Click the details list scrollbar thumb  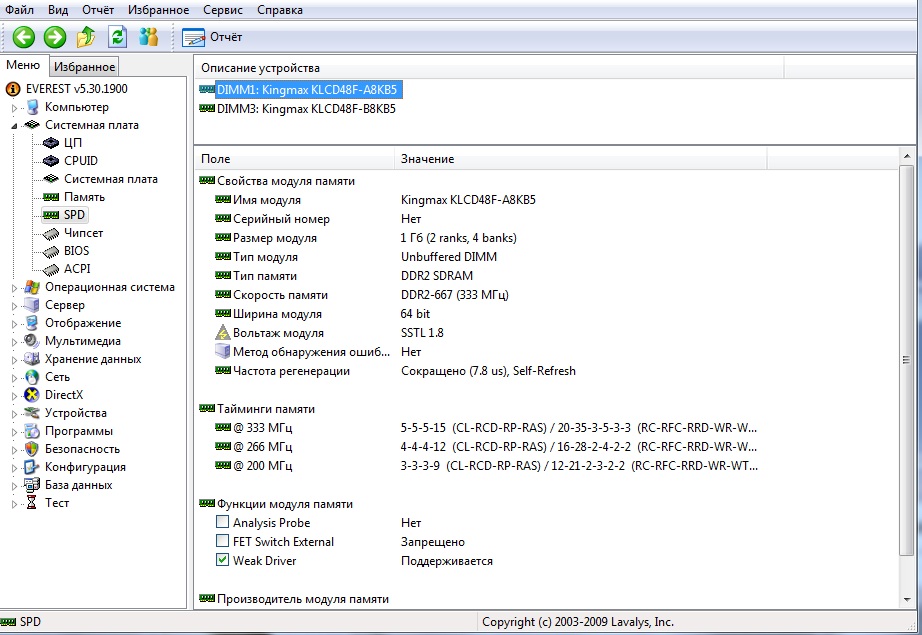(x=906, y=360)
